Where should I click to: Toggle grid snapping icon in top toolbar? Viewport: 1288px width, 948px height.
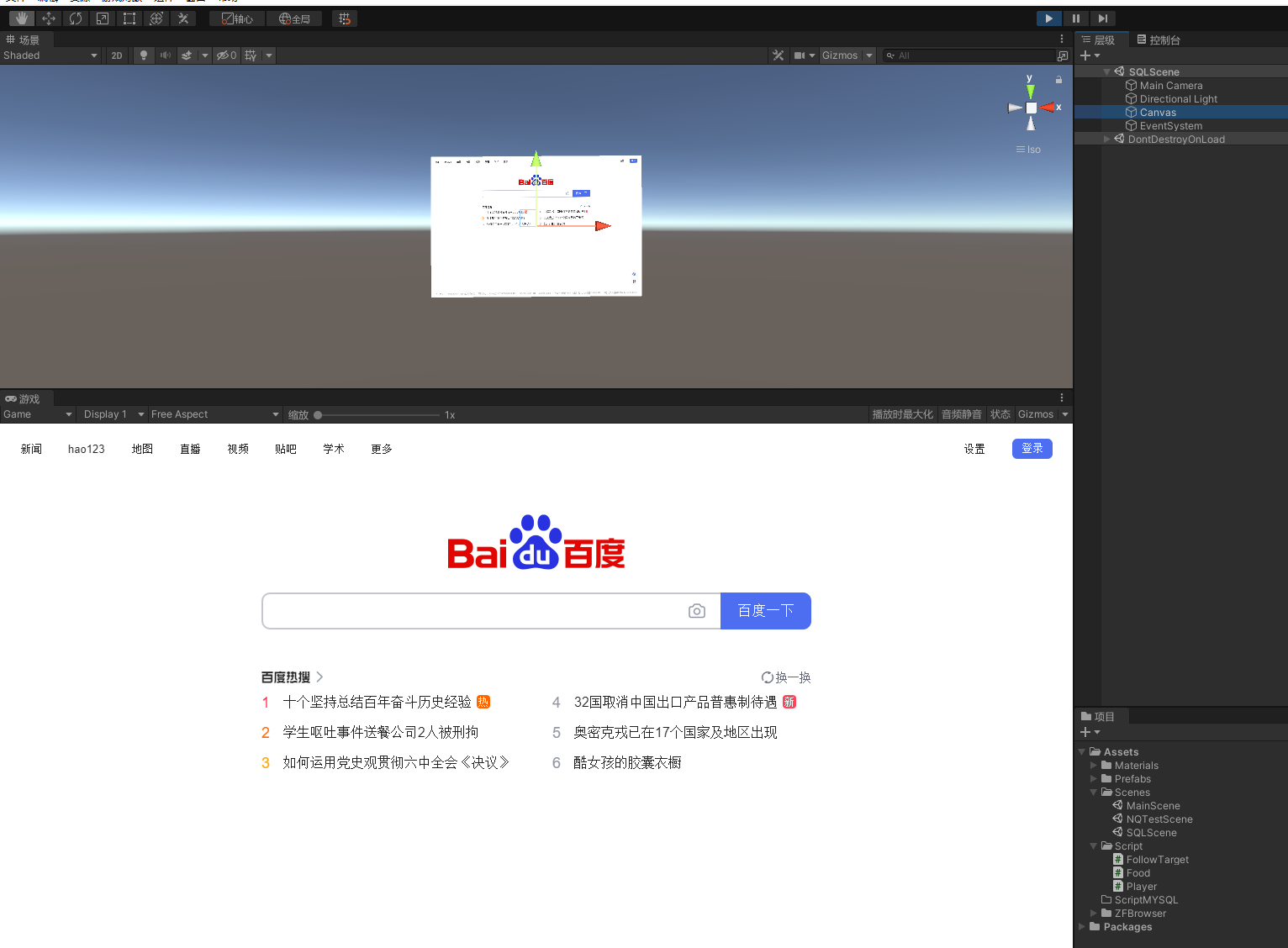[345, 18]
